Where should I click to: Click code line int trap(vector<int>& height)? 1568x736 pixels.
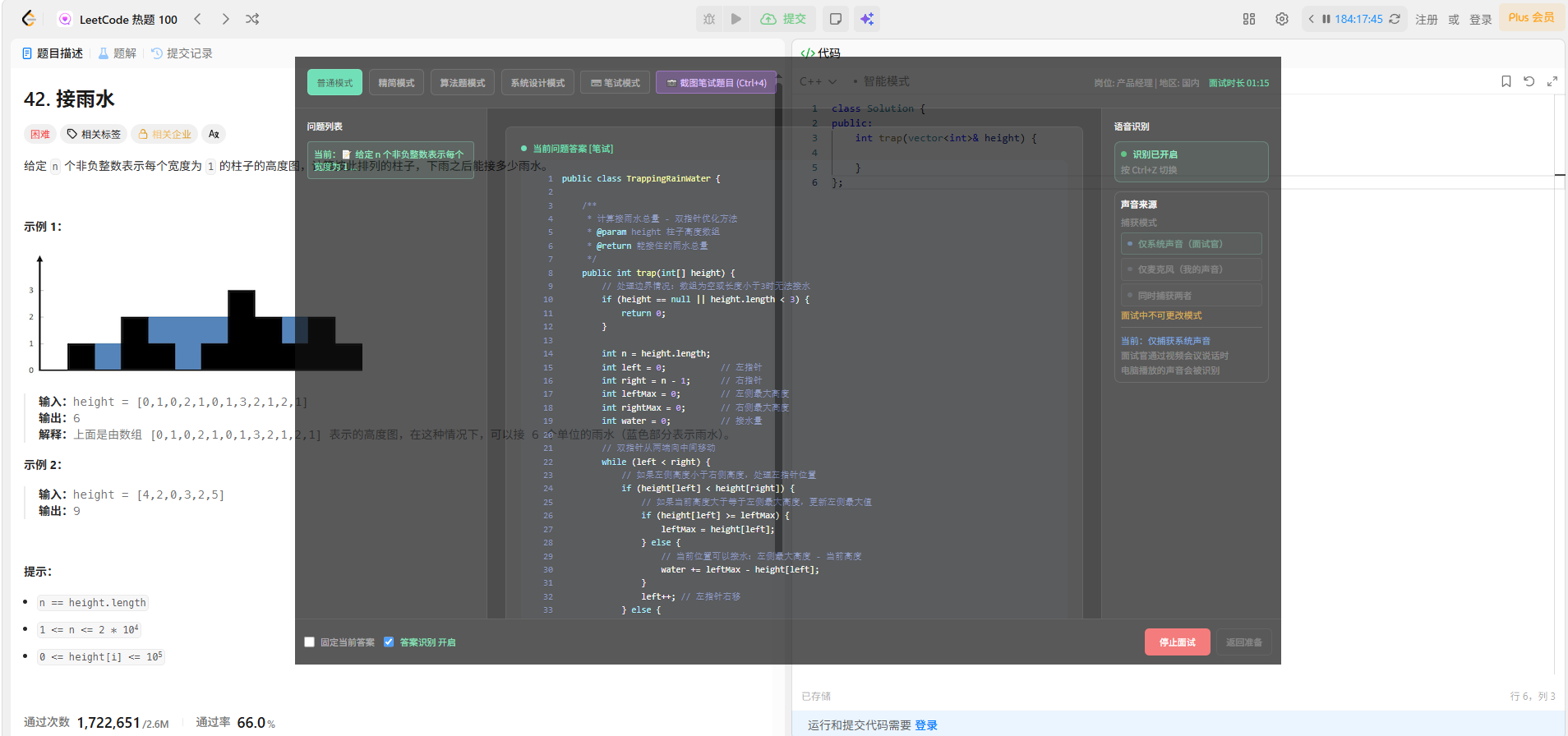(946, 138)
